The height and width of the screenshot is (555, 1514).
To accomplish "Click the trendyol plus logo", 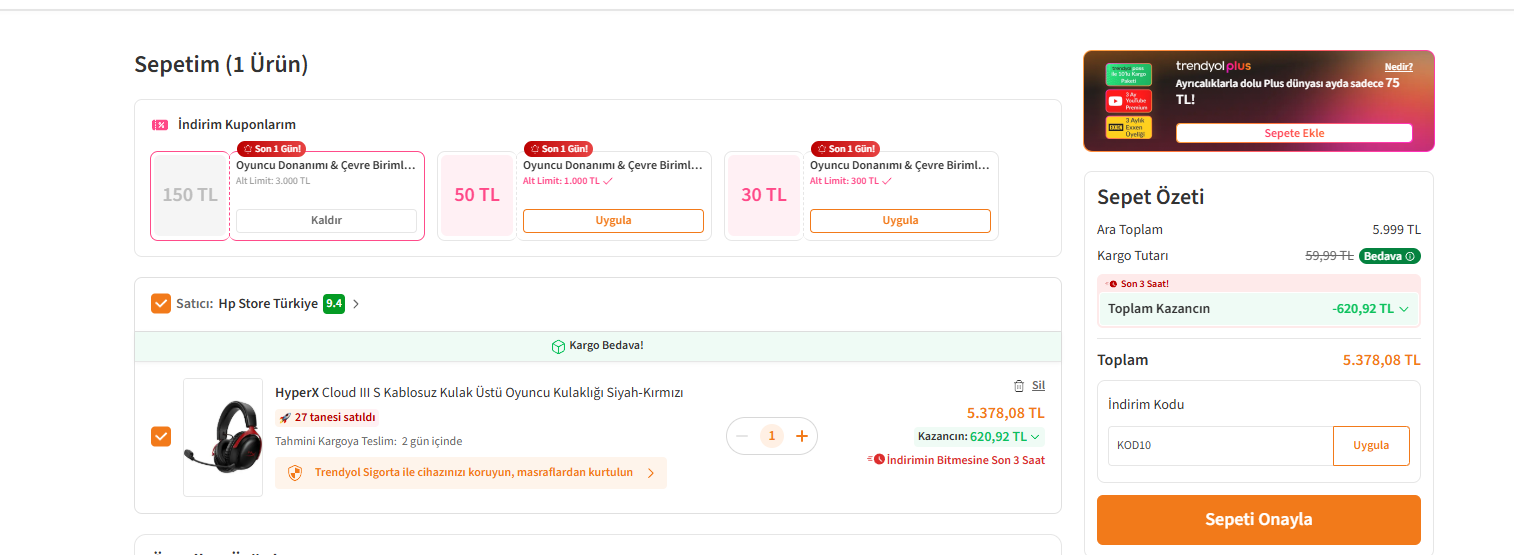I will [x=1213, y=66].
